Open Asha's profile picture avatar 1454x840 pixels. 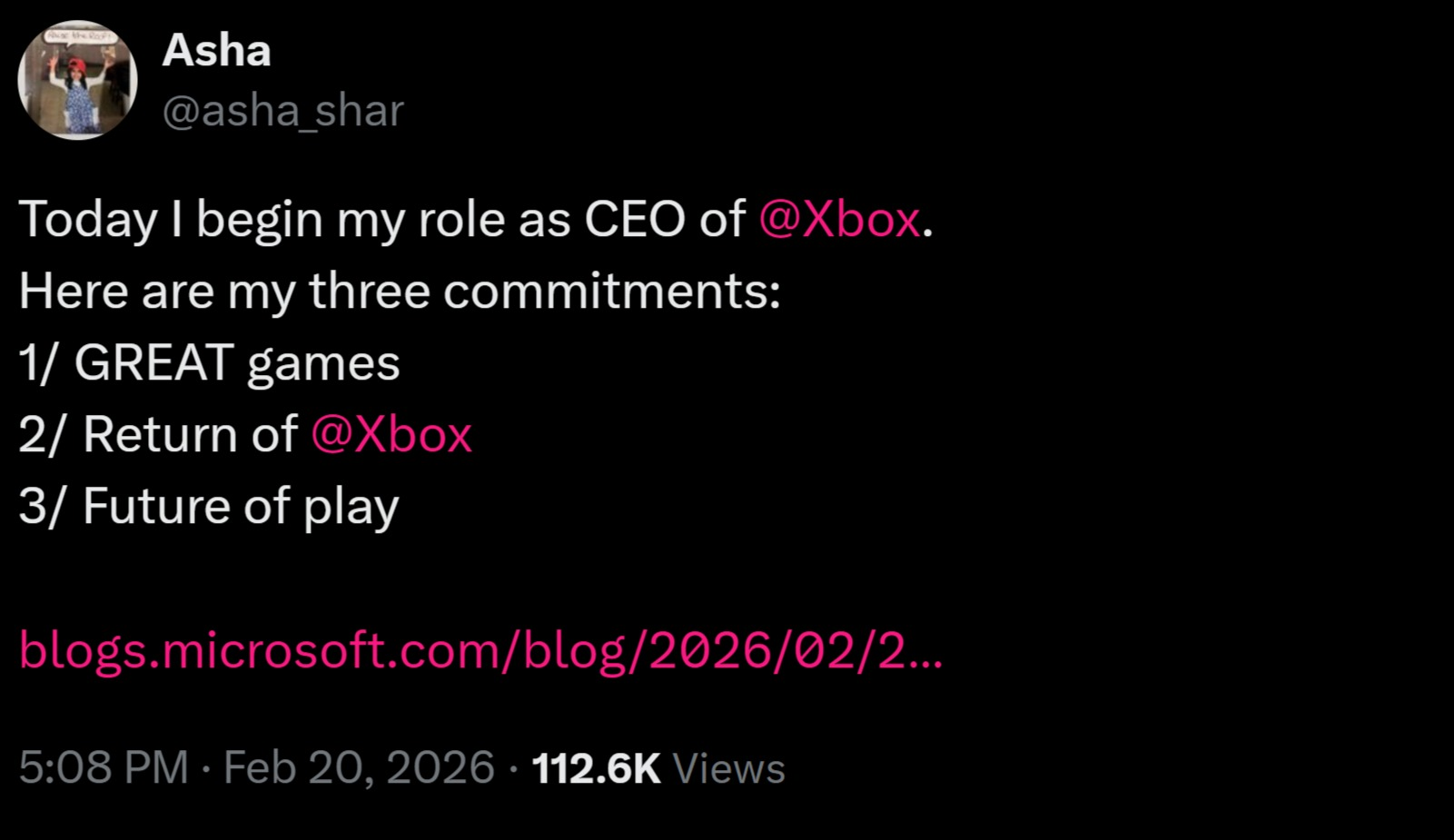point(77,80)
